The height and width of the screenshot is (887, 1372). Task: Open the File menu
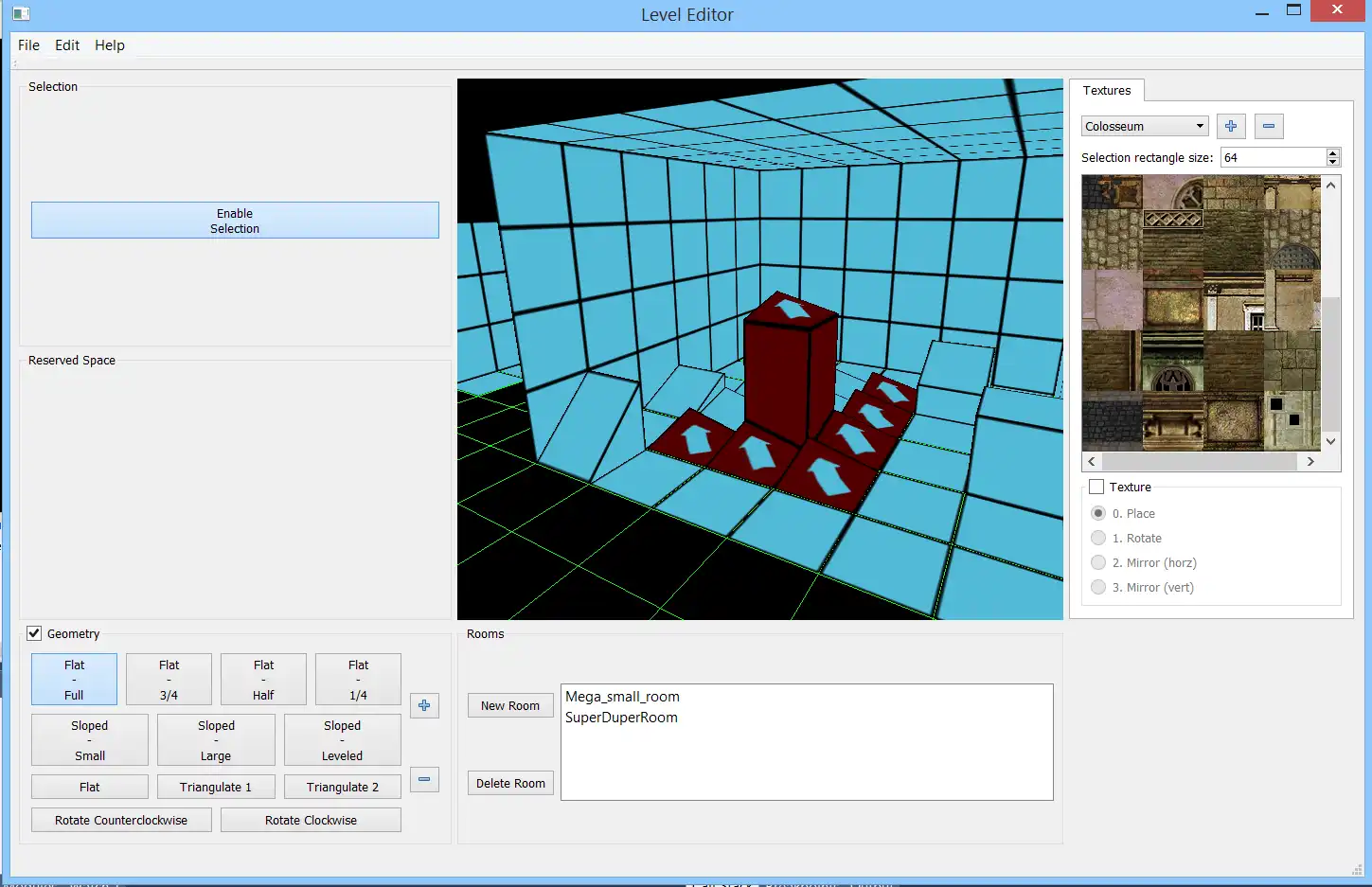pos(28,44)
